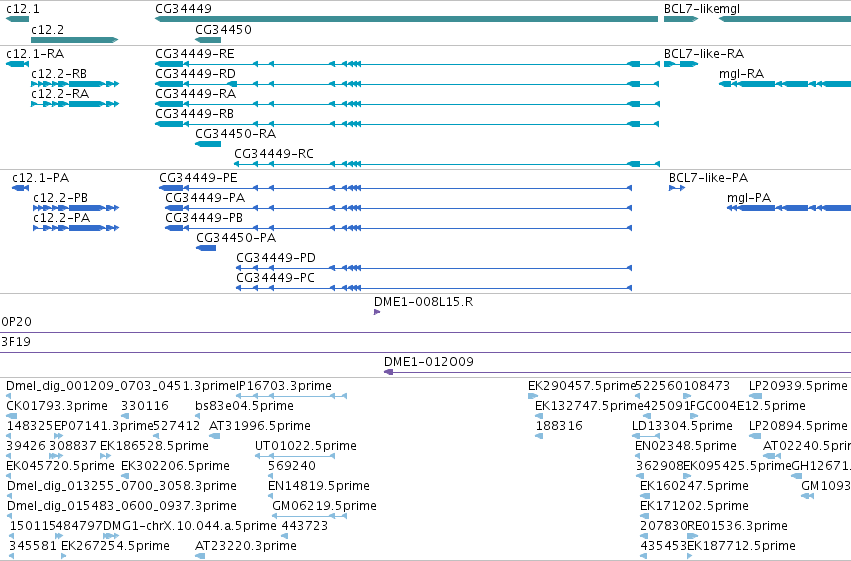Select the c12.2-RA transcript
This screenshot has height=561, width=851.
75,104
